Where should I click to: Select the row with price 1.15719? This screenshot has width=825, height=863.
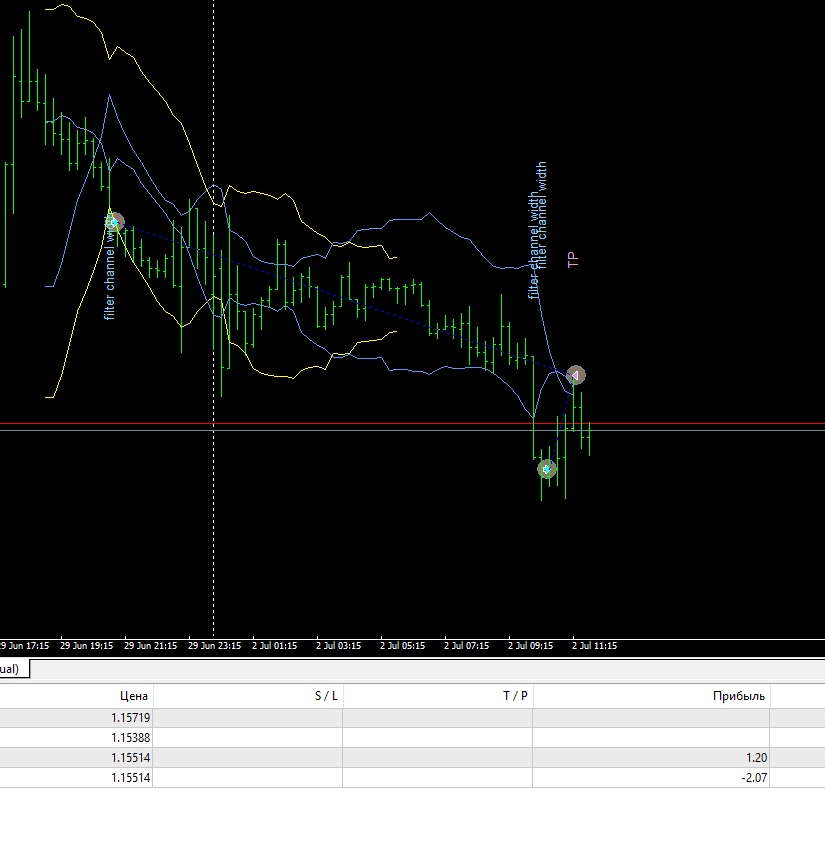[x=412, y=718]
